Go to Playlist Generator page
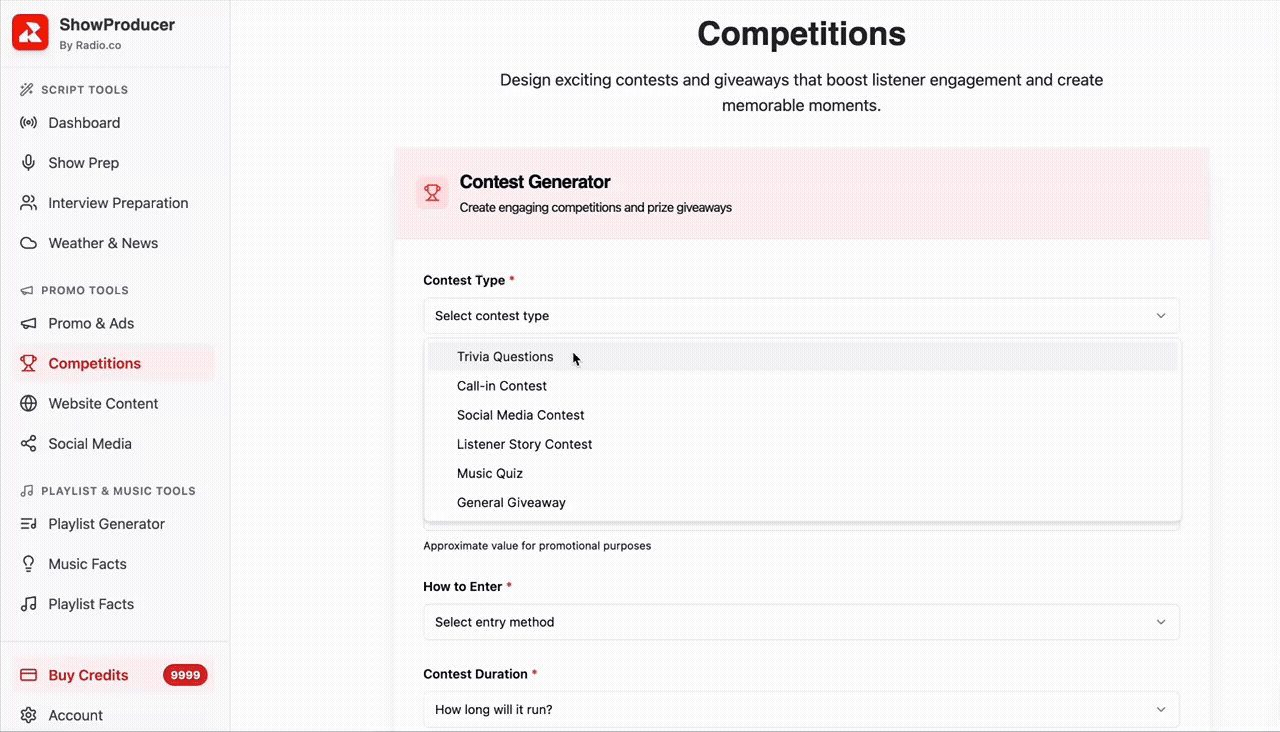This screenshot has width=1280, height=732. coord(106,524)
